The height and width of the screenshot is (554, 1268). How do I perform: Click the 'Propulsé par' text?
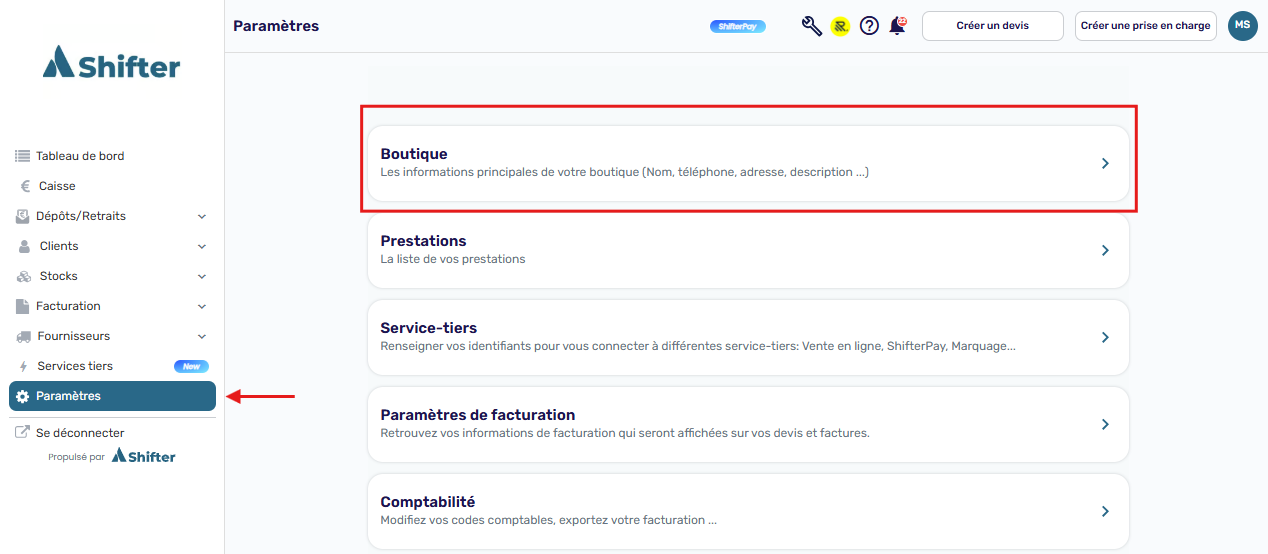tap(76, 457)
